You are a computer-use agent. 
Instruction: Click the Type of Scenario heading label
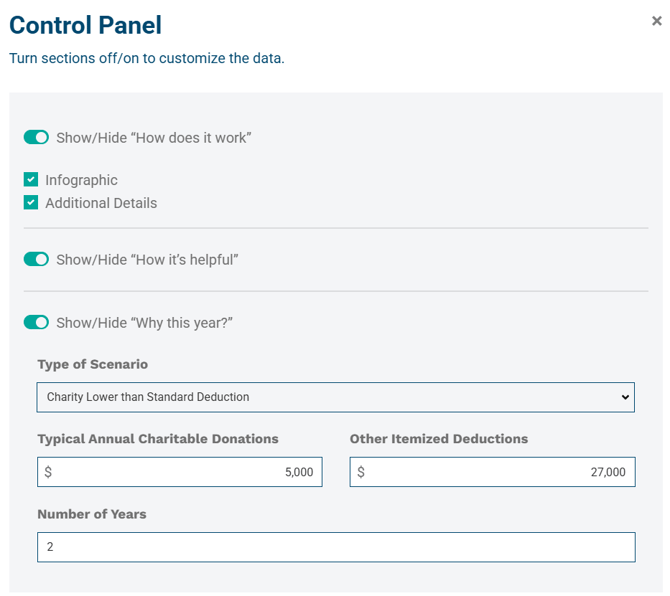pyautogui.click(x=92, y=364)
